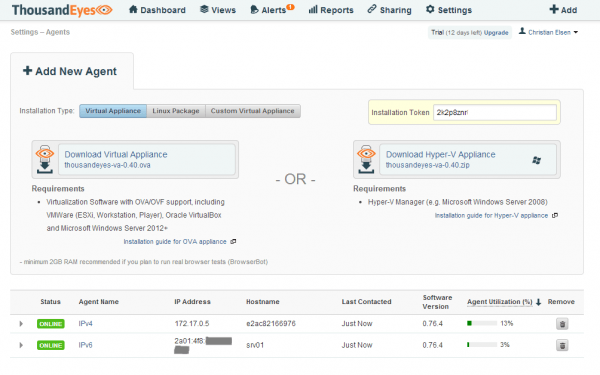This screenshot has width=600, height=375.
Task: Click the orange alerts notification badge
Action: coord(290,7)
